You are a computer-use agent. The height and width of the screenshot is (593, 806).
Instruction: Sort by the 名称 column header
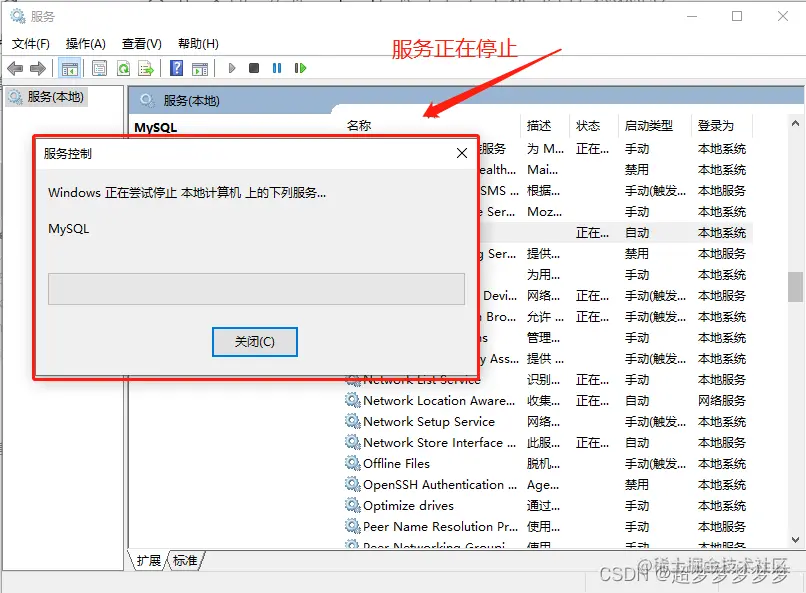coord(431,125)
